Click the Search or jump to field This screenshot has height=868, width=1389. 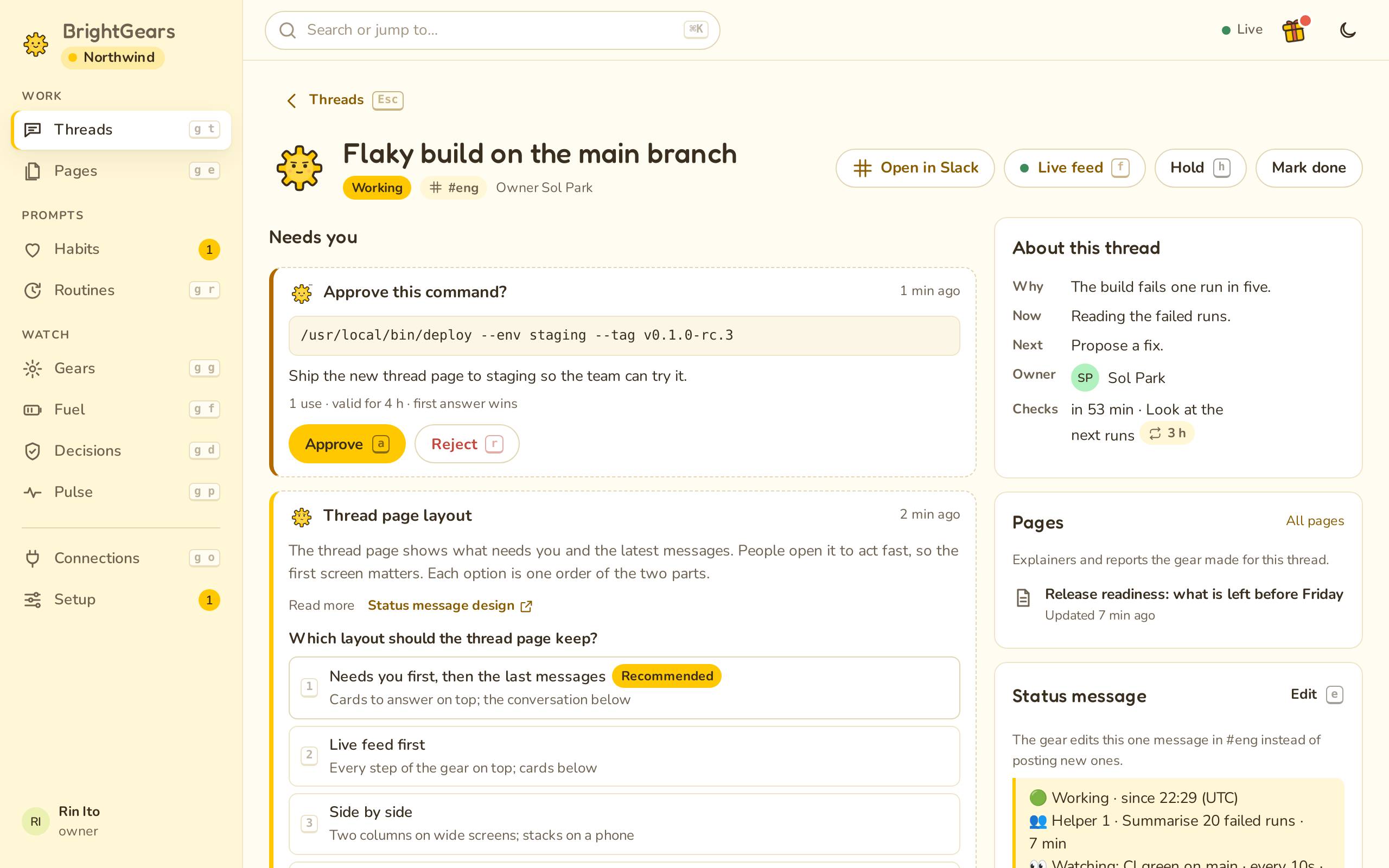coord(492,30)
